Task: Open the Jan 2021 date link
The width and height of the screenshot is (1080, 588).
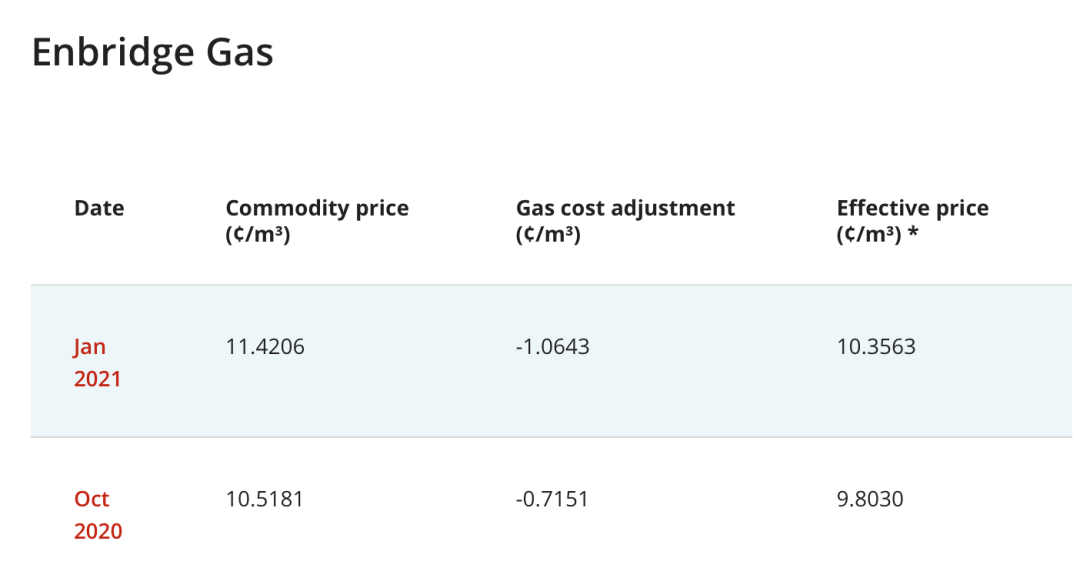Action: pos(97,362)
